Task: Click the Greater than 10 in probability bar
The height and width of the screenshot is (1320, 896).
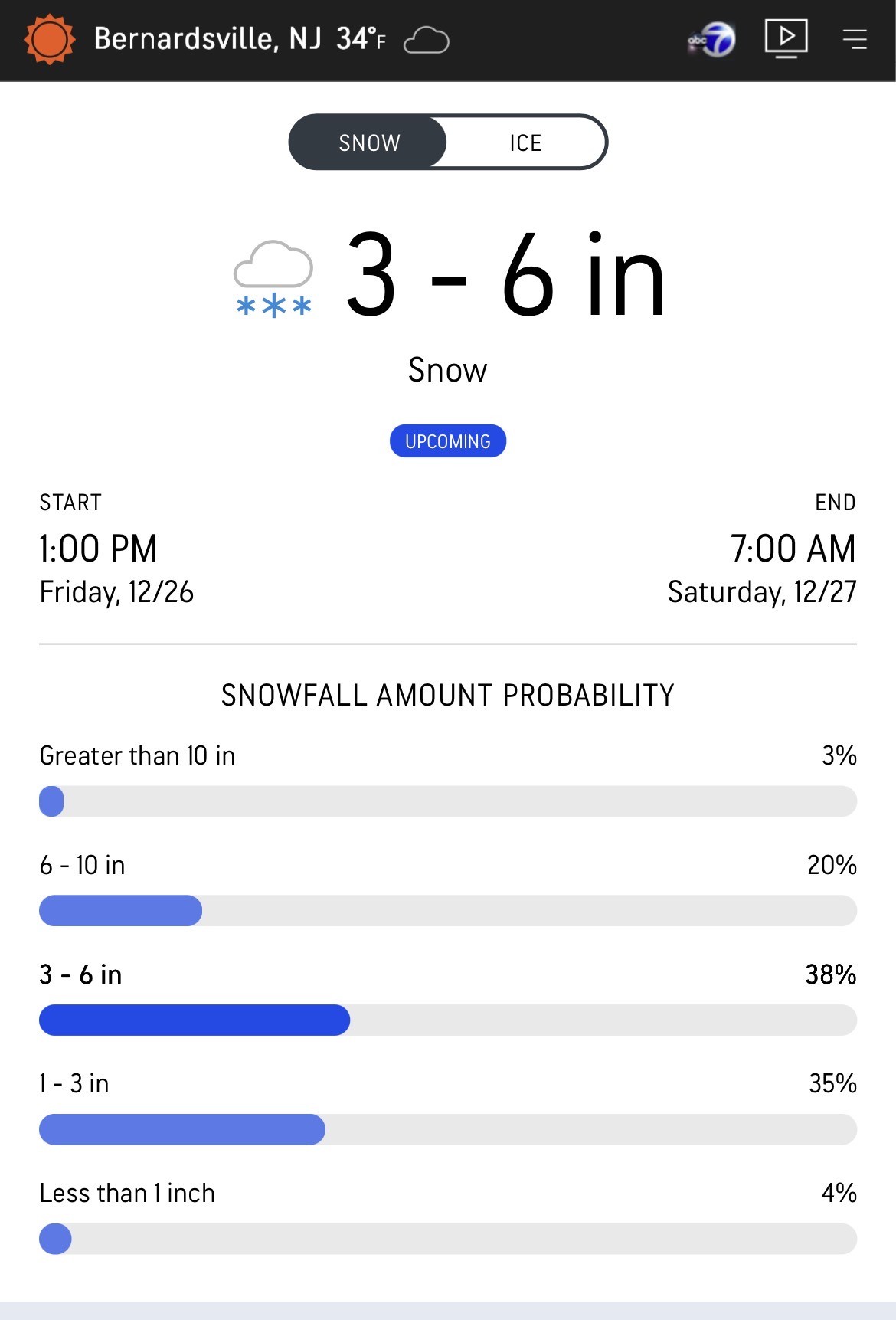Action: pos(447,801)
